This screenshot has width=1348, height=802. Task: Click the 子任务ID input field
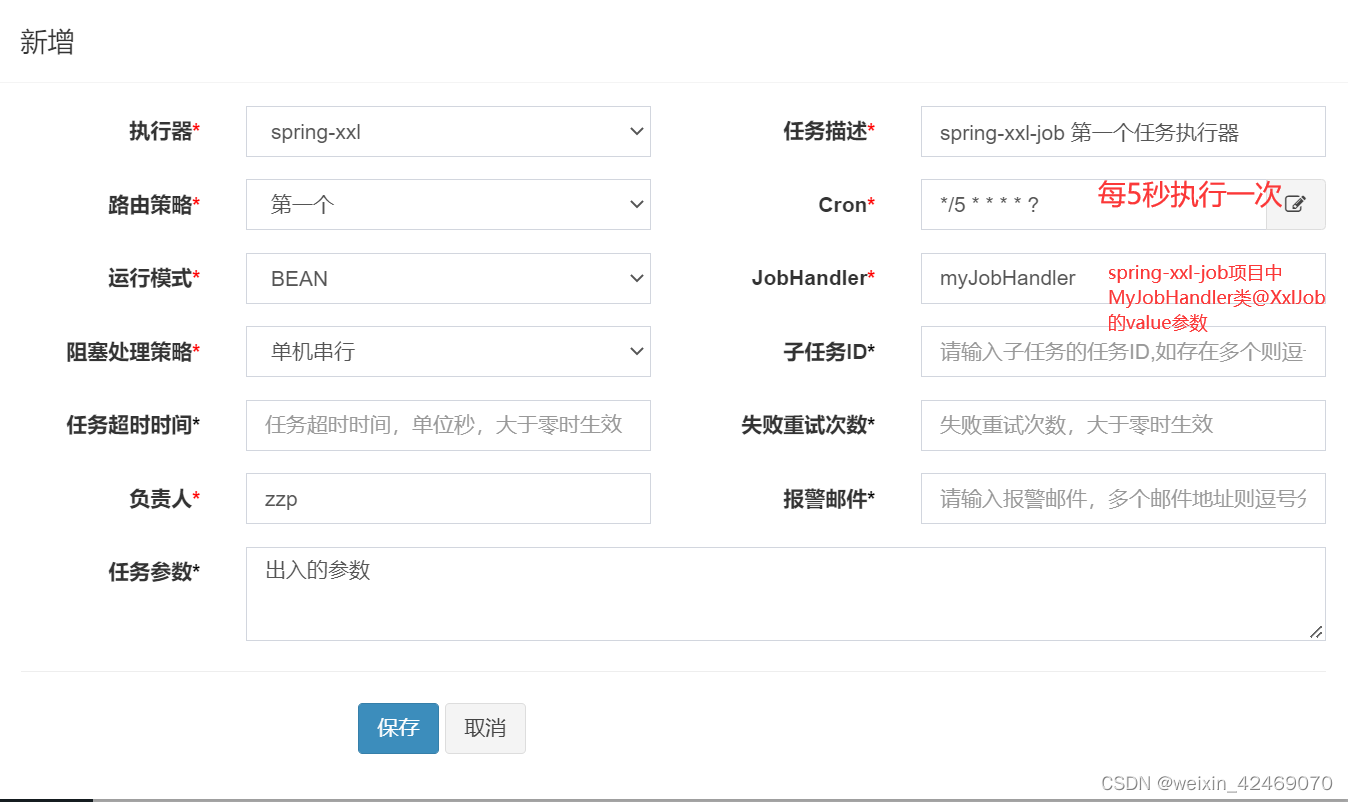point(1123,351)
